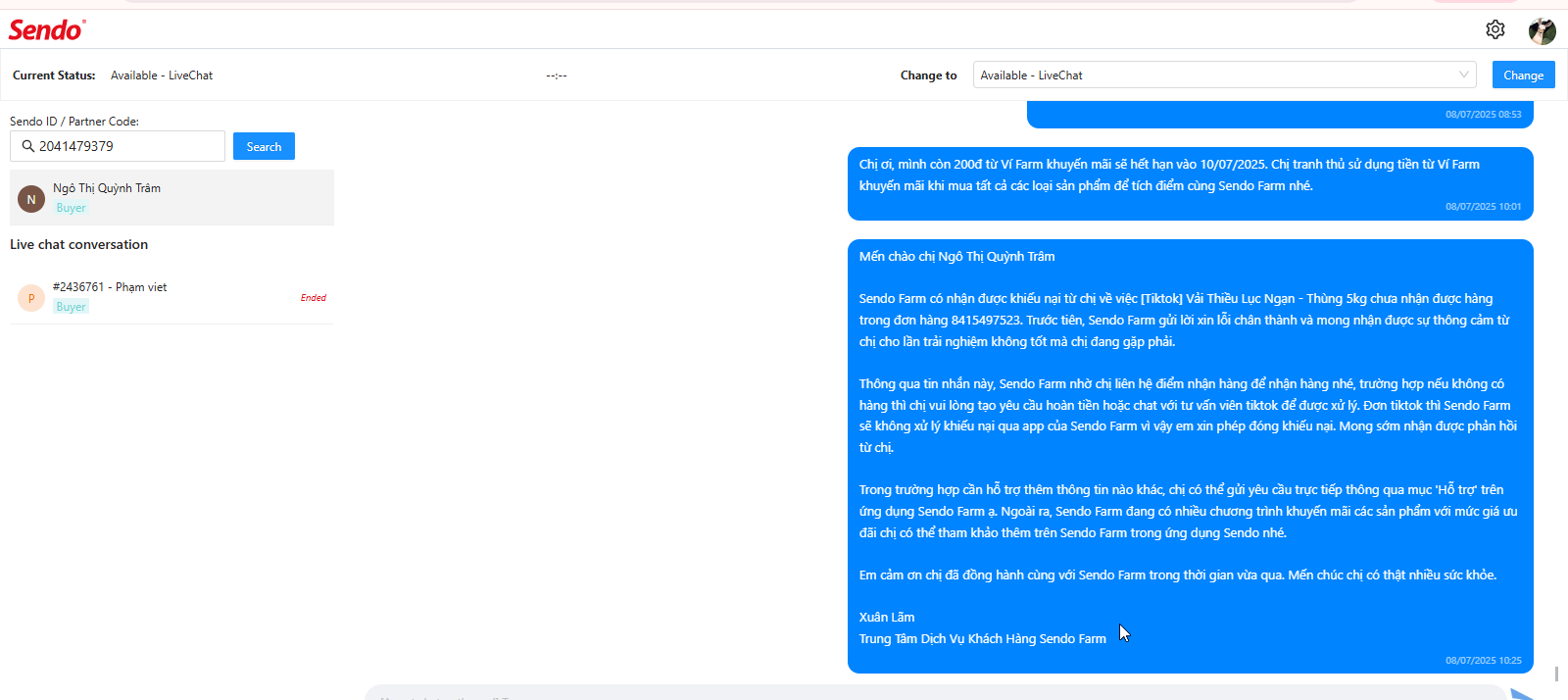Click Current Status value Available - LiveChat
The image size is (1568, 700).
(162, 75)
